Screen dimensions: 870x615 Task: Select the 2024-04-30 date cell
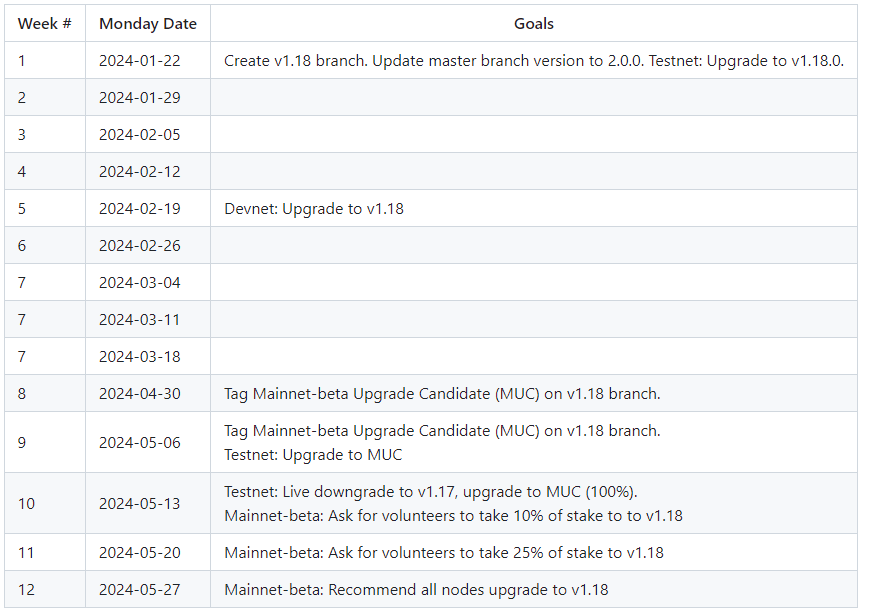click(x=139, y=393)
